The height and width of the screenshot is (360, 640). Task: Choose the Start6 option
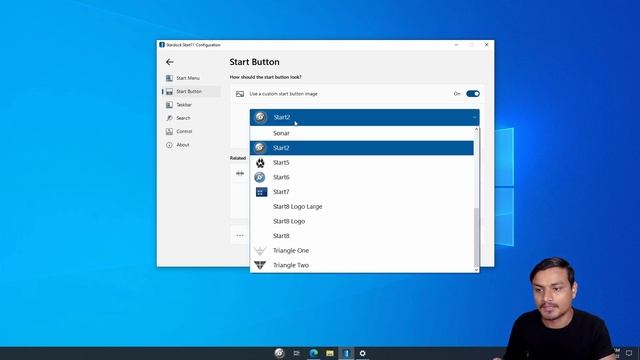click(362, 177)
